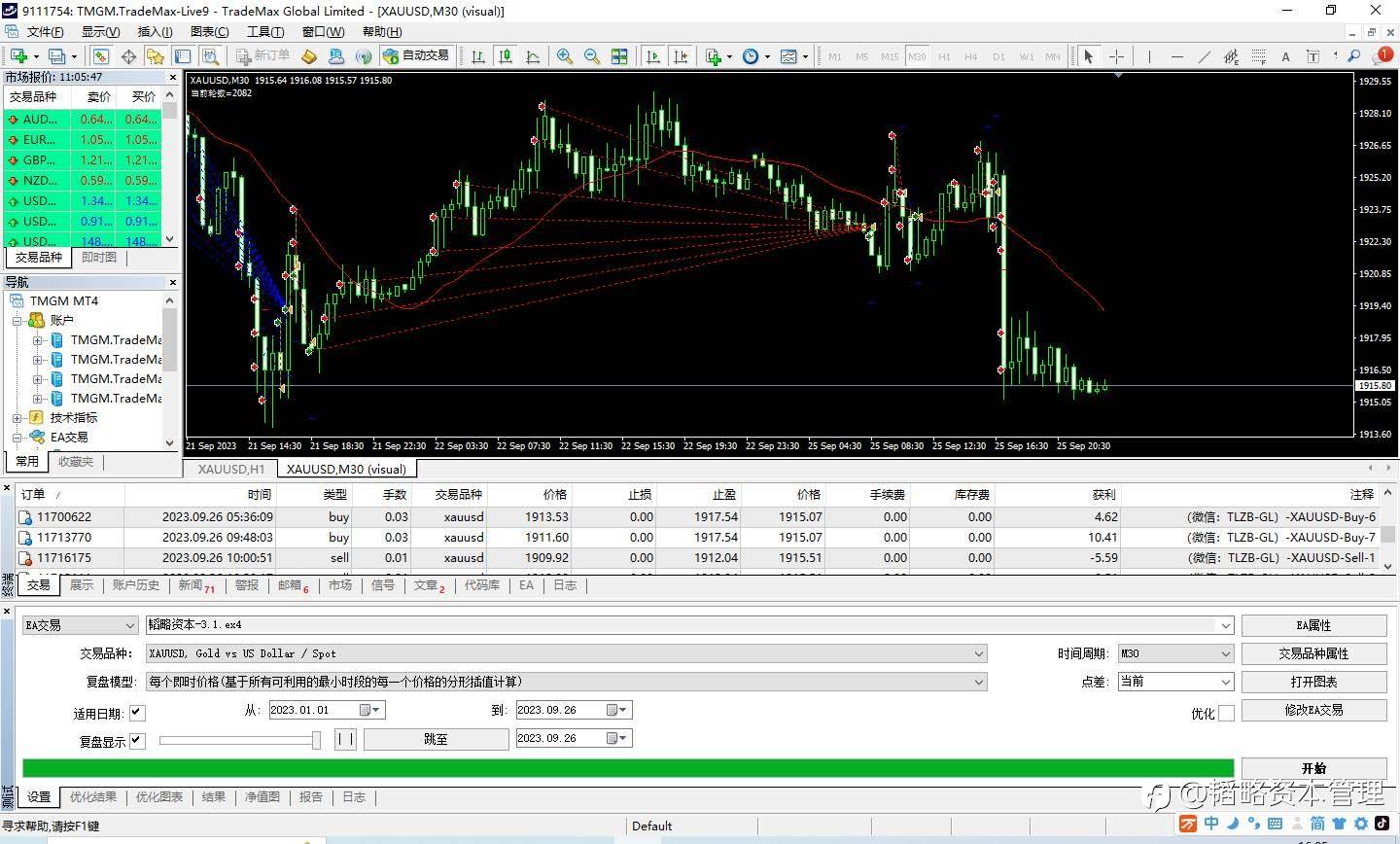Select the line chart icon

click(533, 56)
